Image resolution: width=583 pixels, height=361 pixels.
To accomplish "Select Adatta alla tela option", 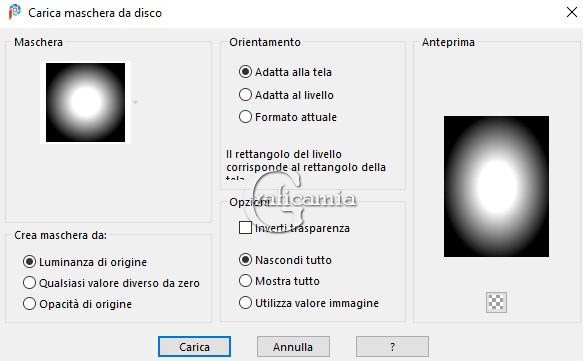I will (286, 72).
